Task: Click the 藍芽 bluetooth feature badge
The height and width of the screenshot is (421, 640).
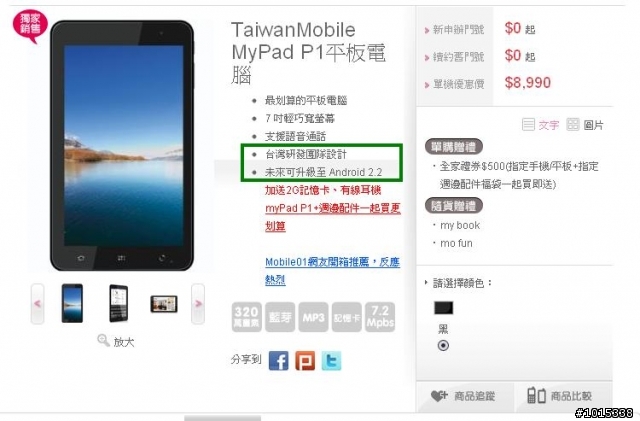Action: click(280, 317)
